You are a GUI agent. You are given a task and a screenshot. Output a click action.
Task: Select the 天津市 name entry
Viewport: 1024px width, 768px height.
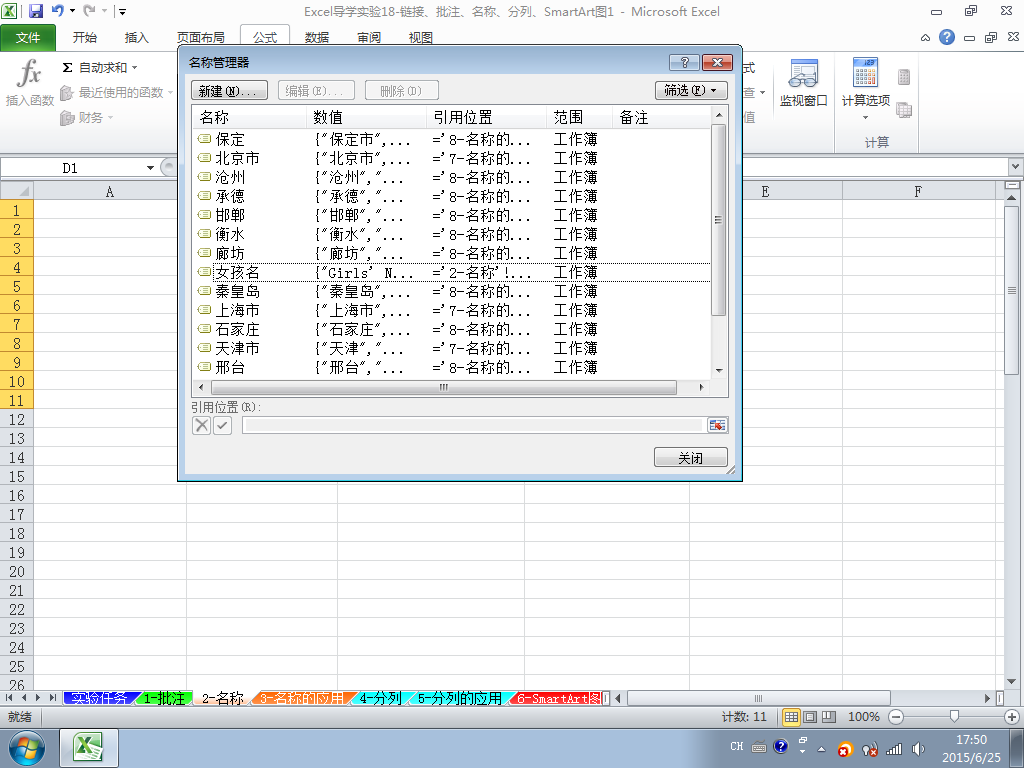(x=452, y=348)
